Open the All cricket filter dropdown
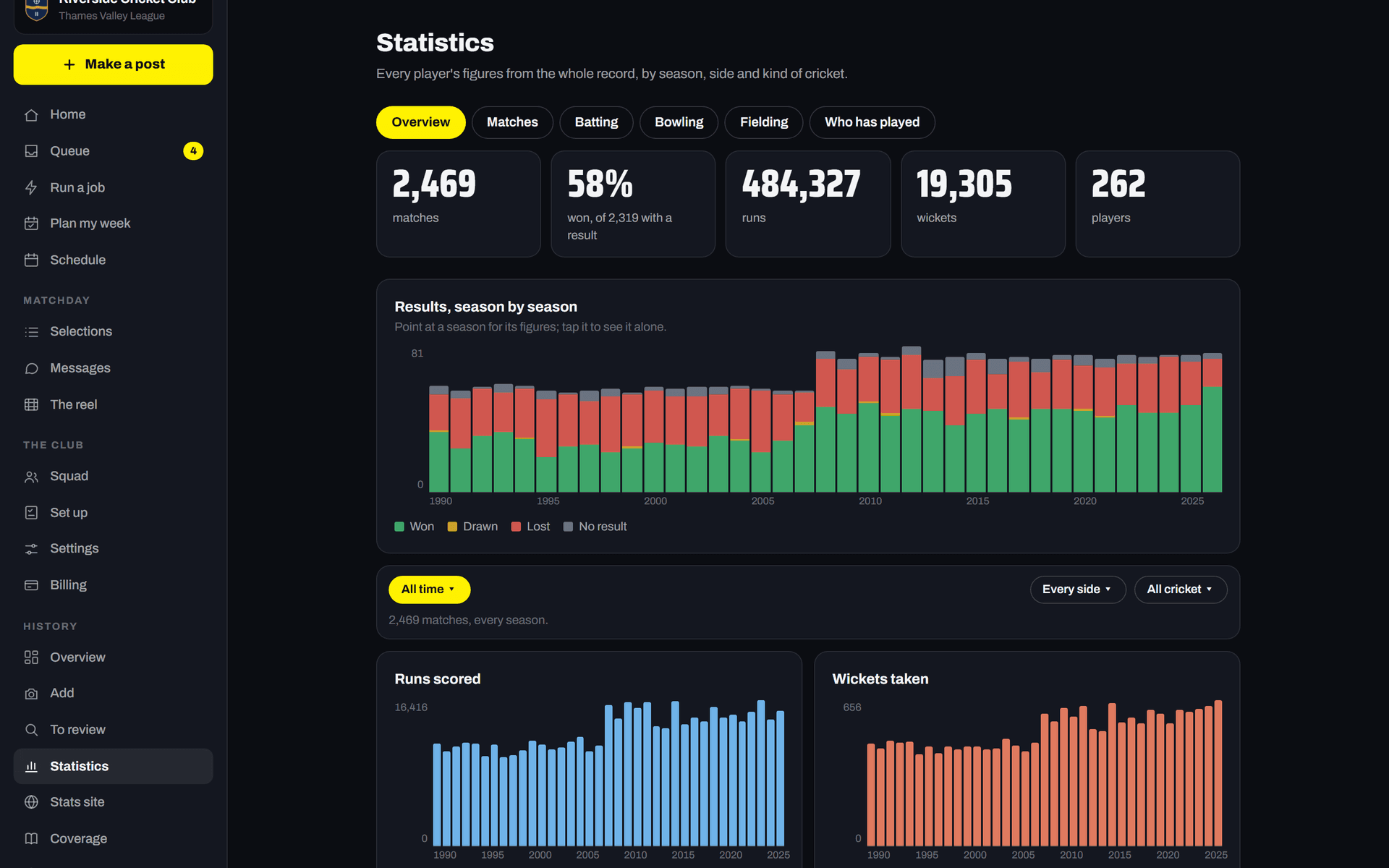 pyautogui.click(x=1180, y=590)
